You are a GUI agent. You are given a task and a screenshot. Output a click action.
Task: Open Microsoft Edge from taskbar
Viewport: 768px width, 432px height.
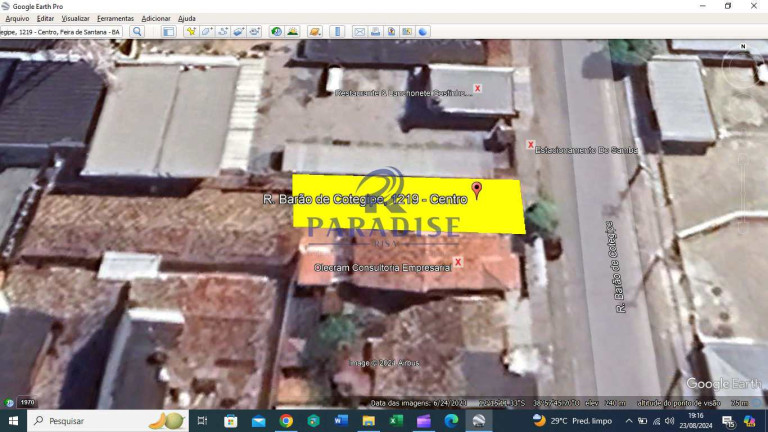pyautogui.click(x=451, y=421)
